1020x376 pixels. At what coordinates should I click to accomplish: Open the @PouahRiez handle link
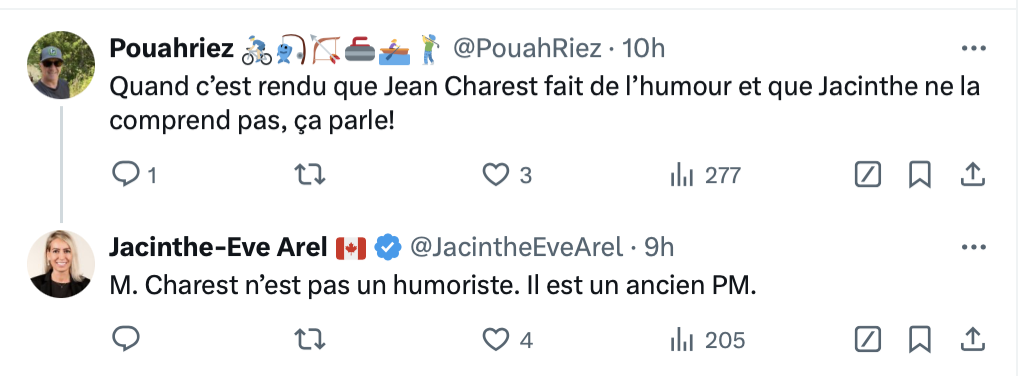coord(527,48)
